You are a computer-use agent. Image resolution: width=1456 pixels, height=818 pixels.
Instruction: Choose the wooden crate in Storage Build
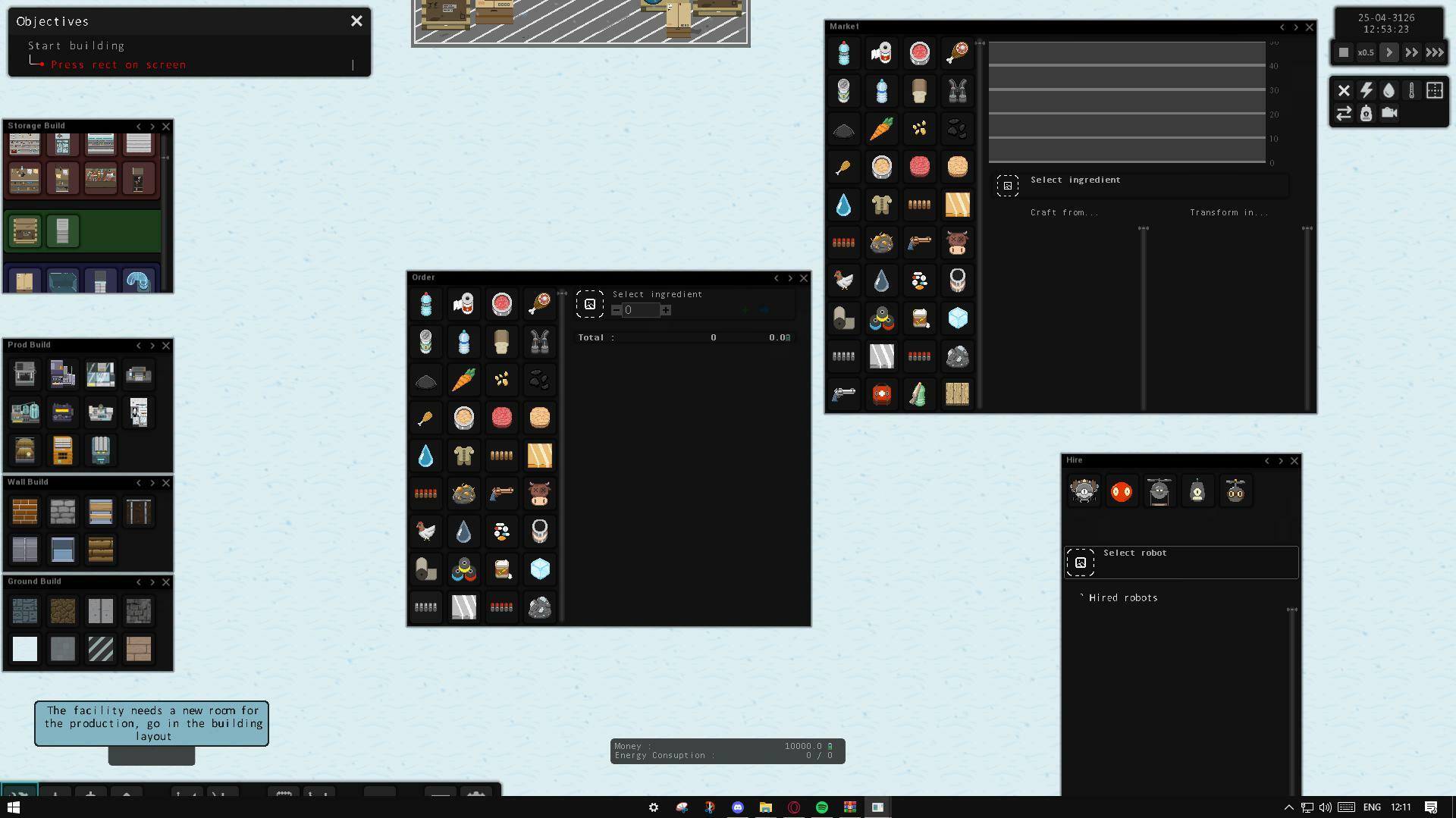(x=25, y=231)
